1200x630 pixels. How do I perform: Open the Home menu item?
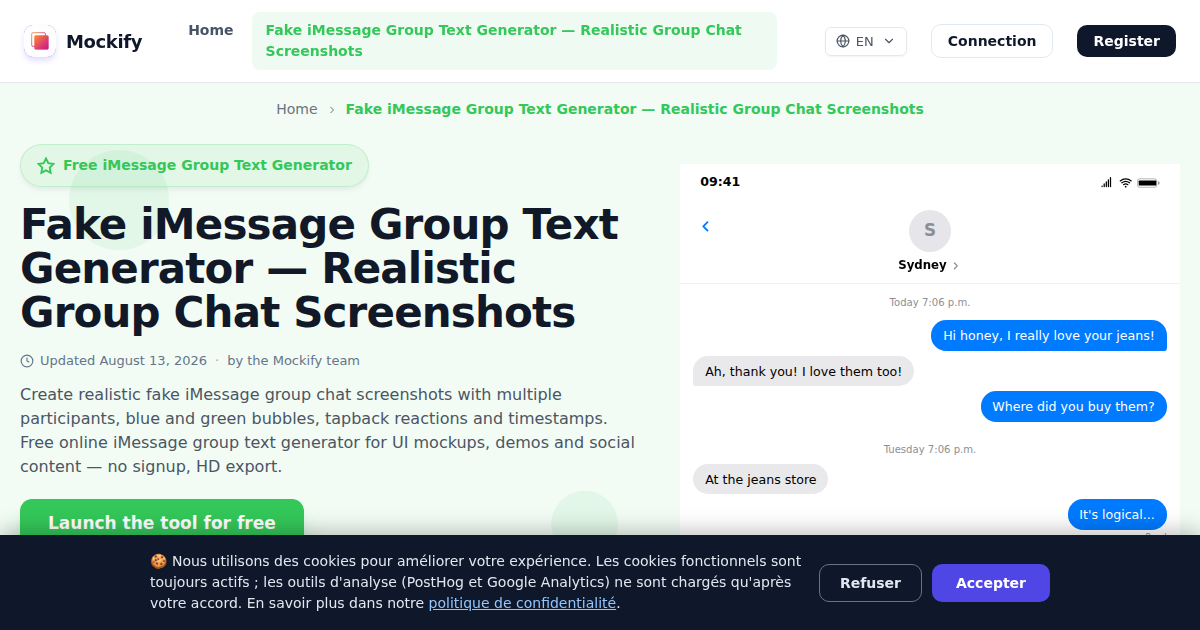pos(211,30)
